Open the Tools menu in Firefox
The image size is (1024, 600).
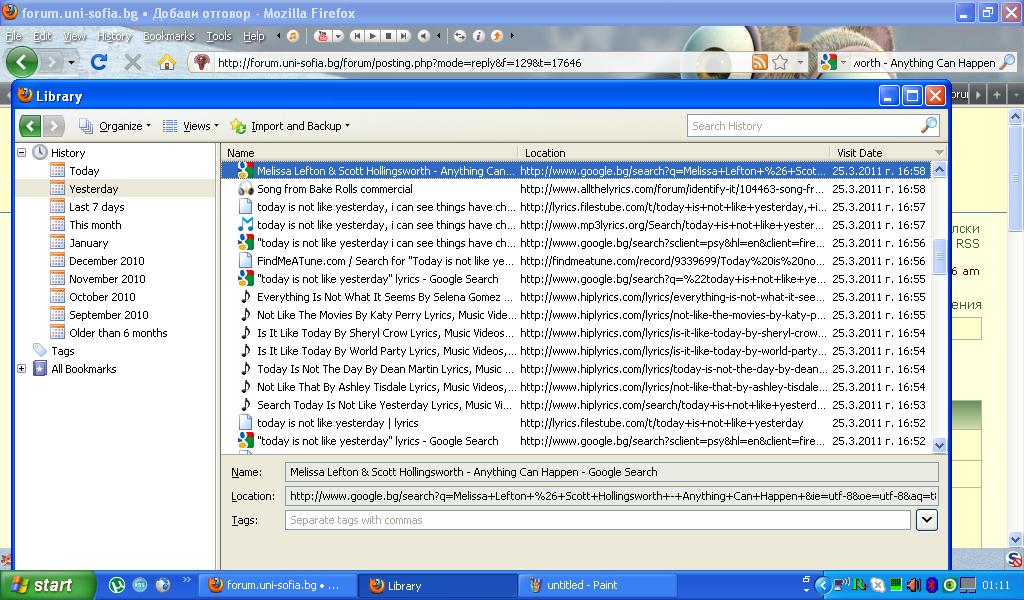(x=218, y=36)
